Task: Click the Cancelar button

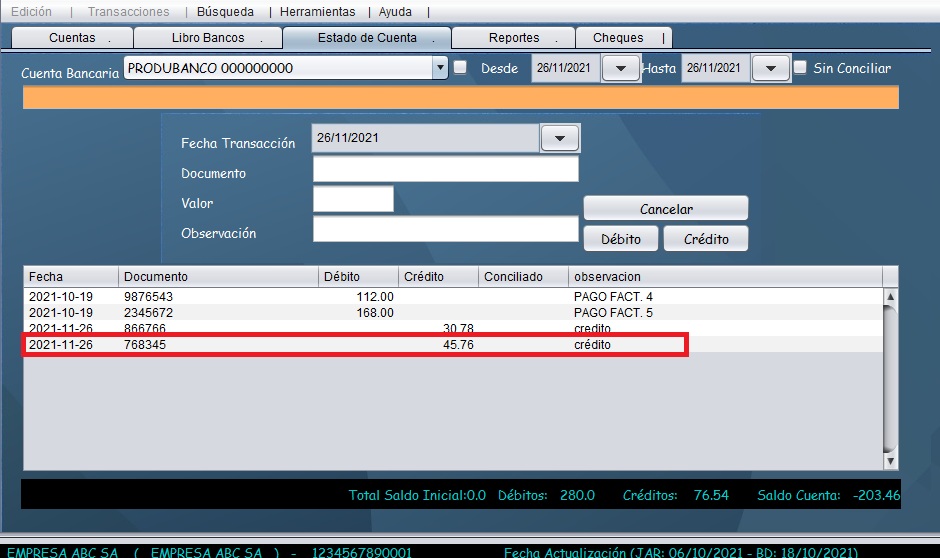Action: click(x=666, y=209)
